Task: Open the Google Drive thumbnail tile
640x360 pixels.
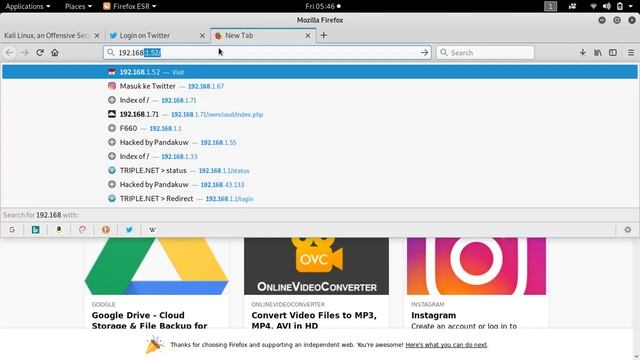Action: click(x=156, y=266)
